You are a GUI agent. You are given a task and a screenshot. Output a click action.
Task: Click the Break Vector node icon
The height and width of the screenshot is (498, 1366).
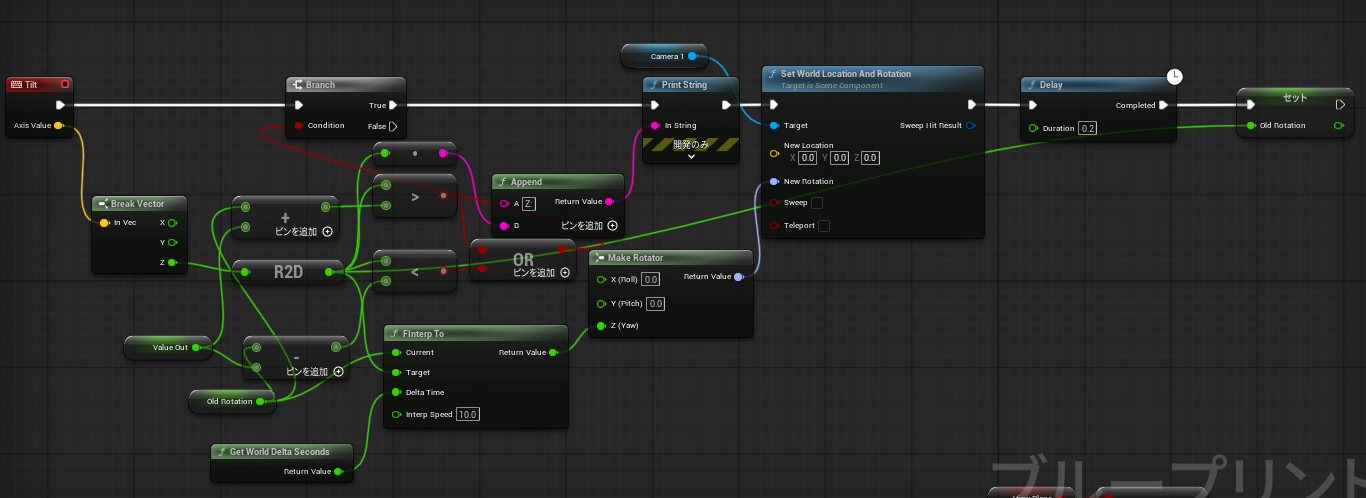point(103,203)
